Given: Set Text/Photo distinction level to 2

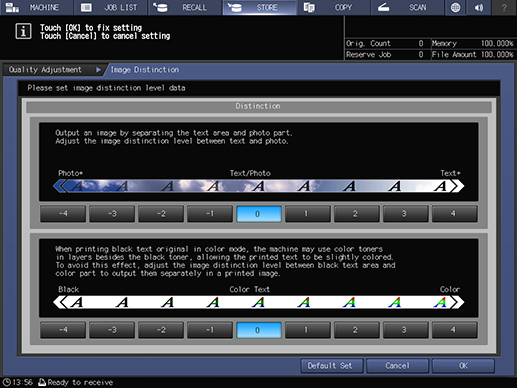Looking at the screenshot, I should point(357,214).
